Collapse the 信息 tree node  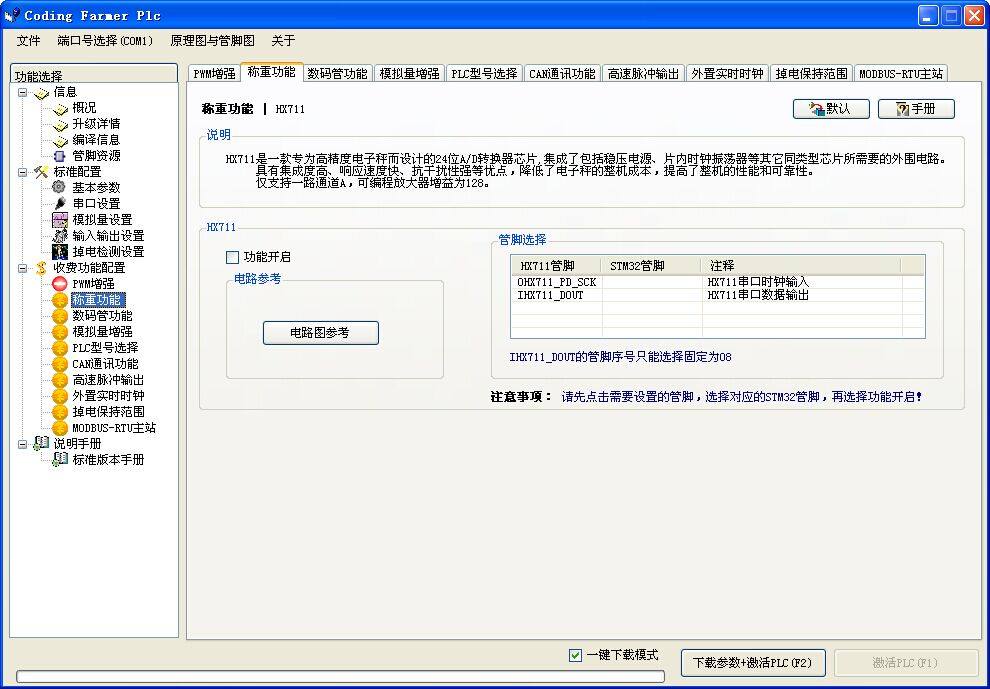pos(23,92)
